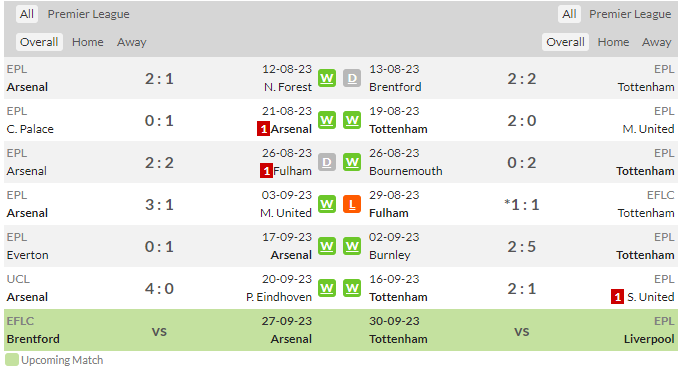Select the right Home filter
This screenshot has width=682, height=392.
tap(613, 42)
